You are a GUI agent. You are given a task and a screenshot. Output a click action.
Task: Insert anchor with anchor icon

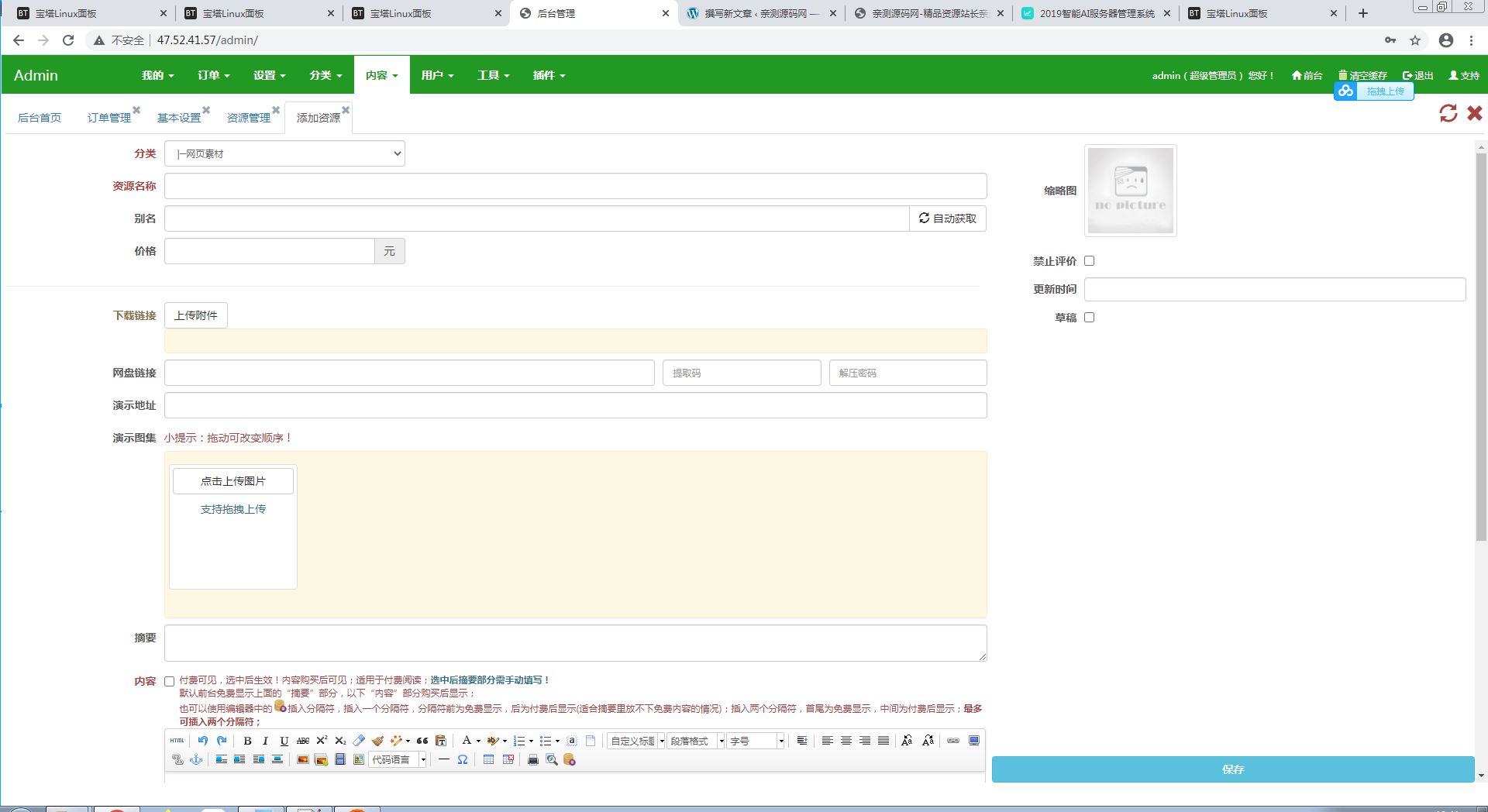point(196,759)
